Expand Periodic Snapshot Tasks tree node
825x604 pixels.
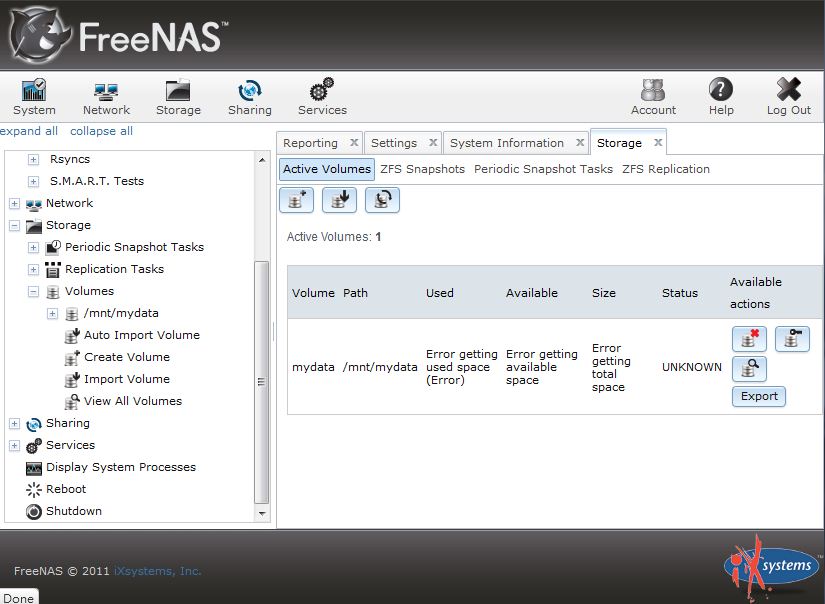[34, 247]
